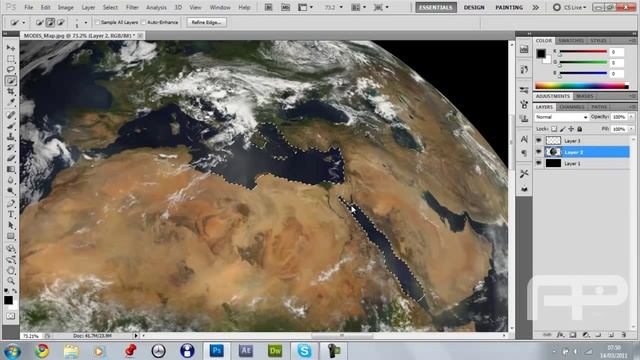
Task: Select the Zoom tool in the toolbox
Action: 11,281
